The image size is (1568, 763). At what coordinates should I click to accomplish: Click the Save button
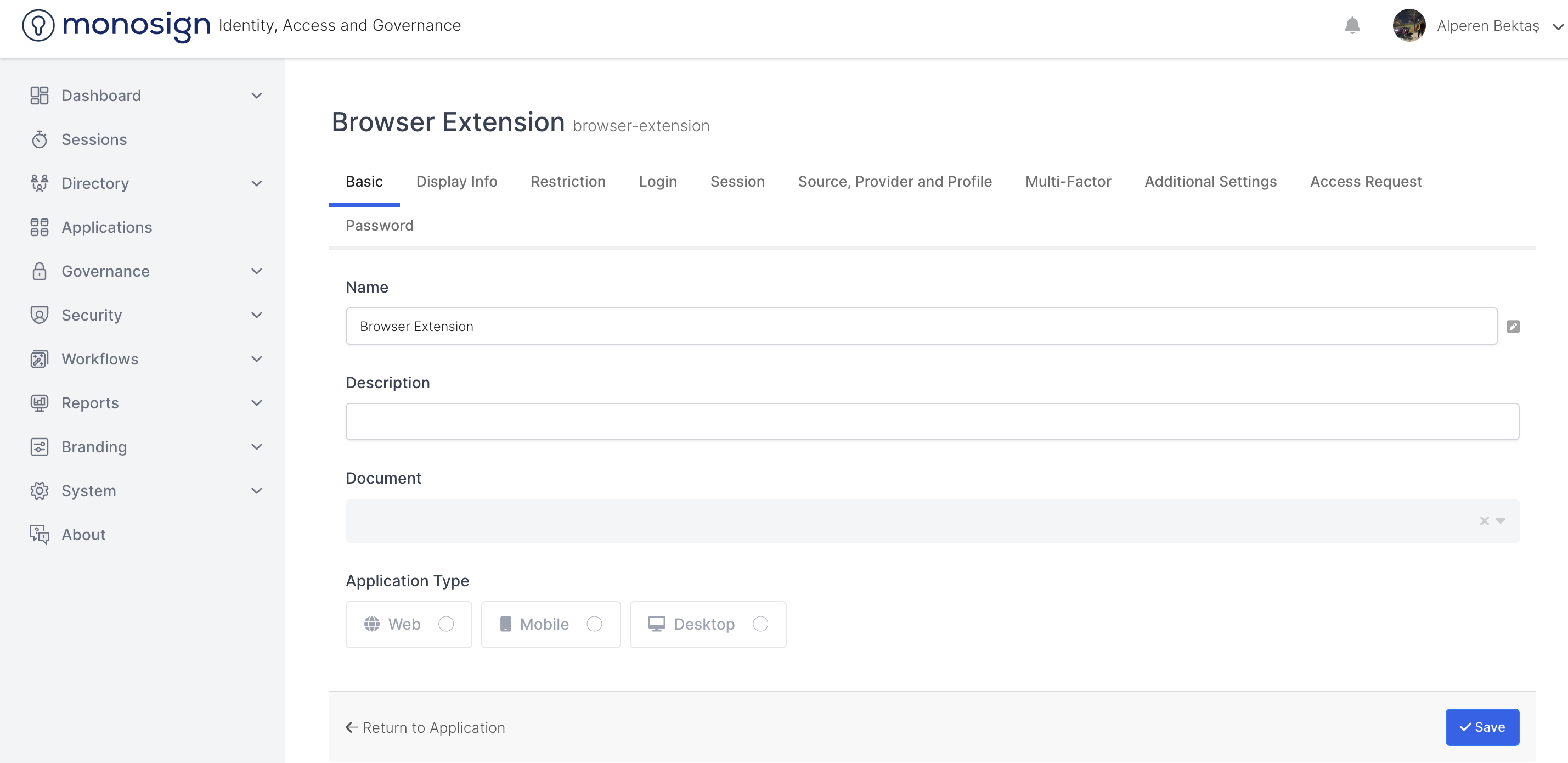click(1481, 727)
